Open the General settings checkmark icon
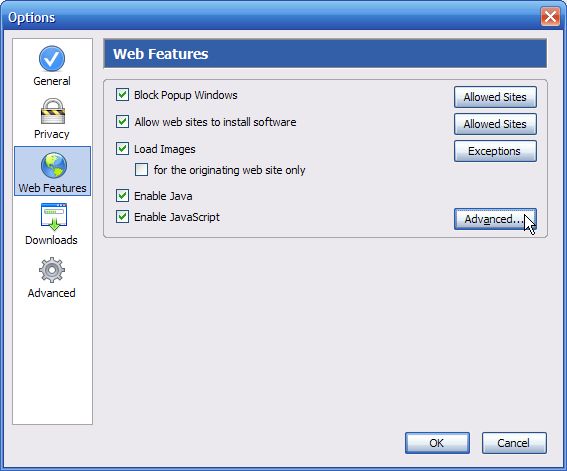This screenshot has height=471, width=567. click(52, 59)
